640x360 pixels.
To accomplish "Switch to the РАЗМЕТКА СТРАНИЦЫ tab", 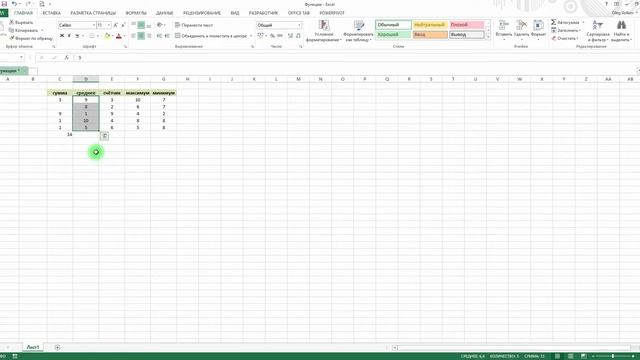I will point(93,13).
